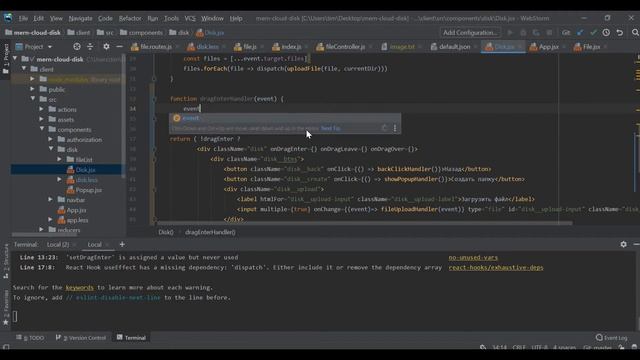Open the Help menu
640x360 pixels.
tap(236, 18)
